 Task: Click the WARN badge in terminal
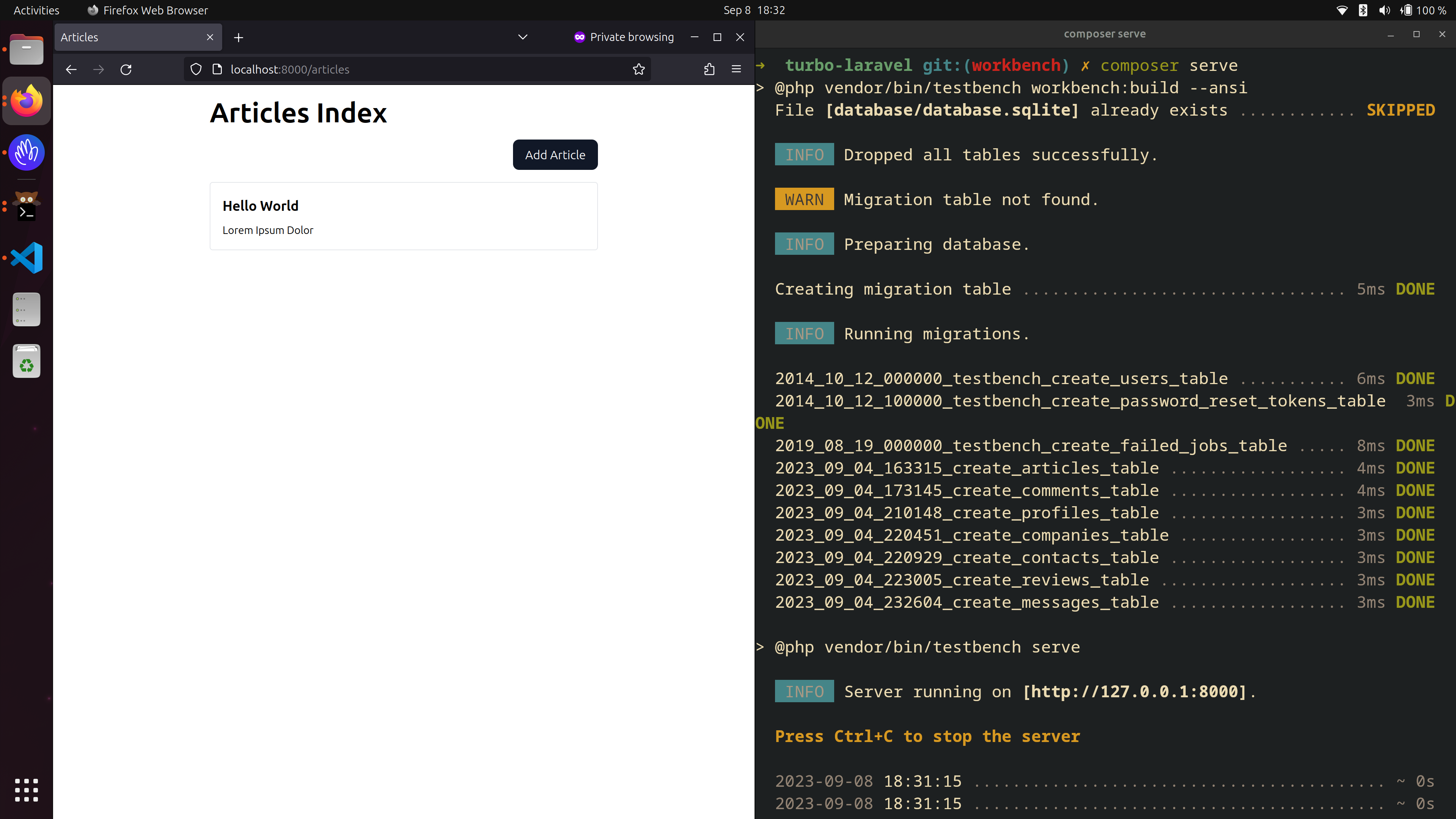(x=804, y=199)
